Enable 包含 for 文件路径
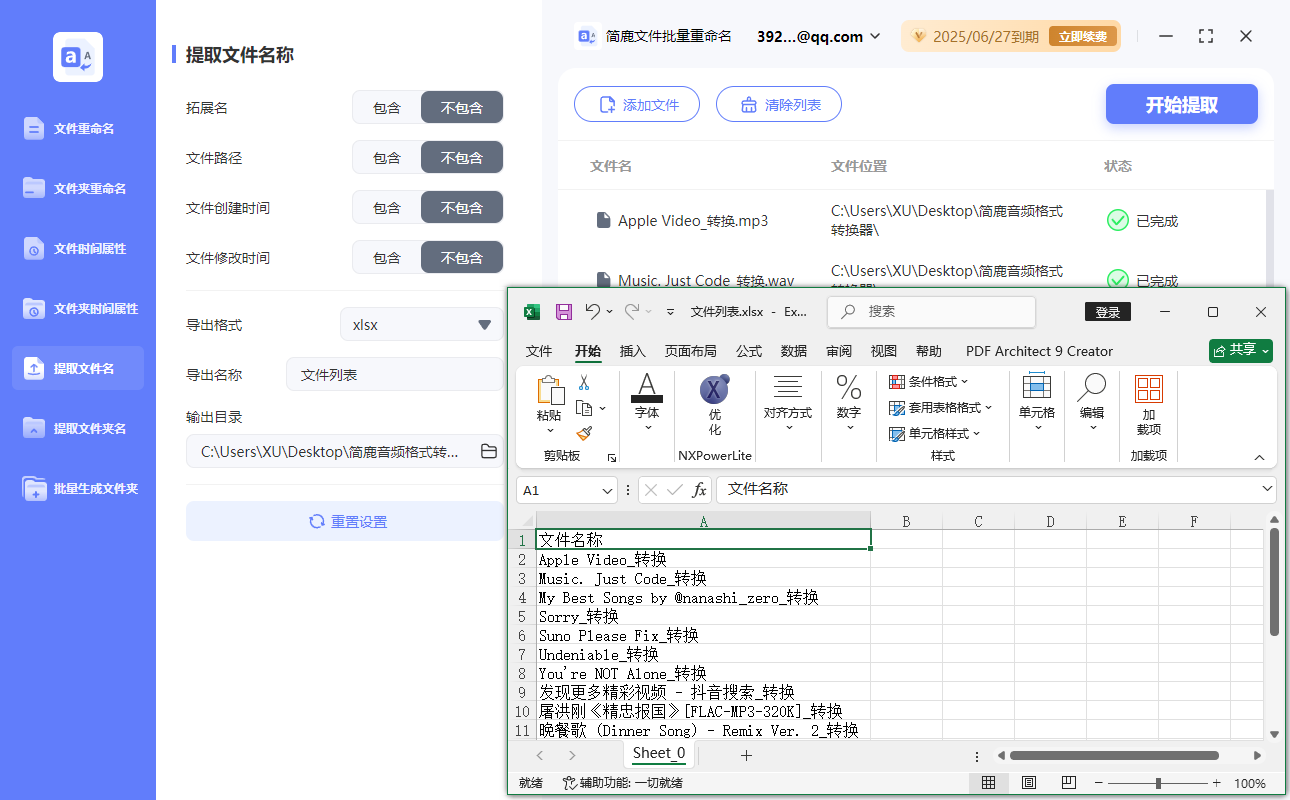The height and width of the screenshot is (800, 1290). 386,157
